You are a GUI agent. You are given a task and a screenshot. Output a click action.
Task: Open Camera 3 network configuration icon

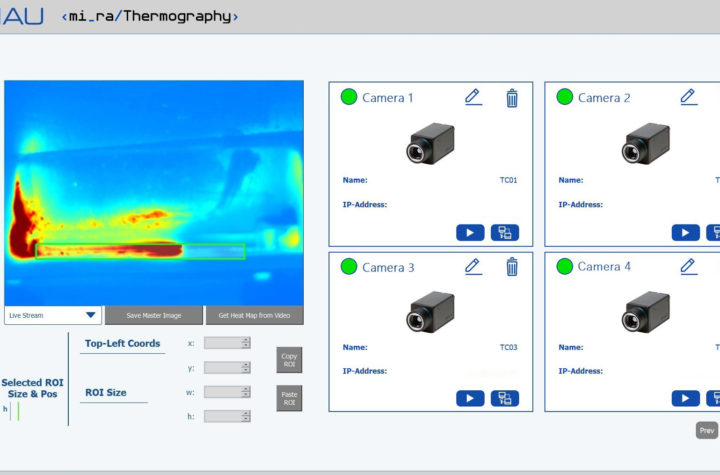click(505, 398)
